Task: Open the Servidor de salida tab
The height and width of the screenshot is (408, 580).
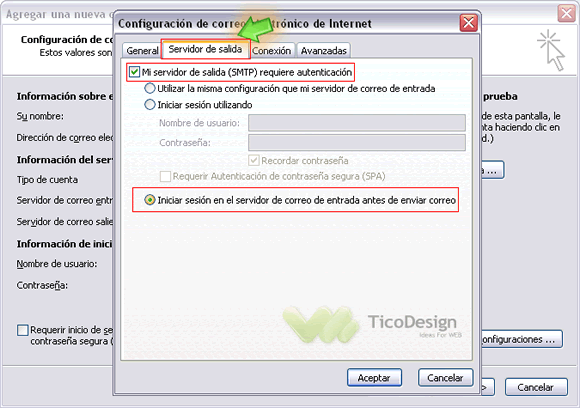Action: click(x=205, y=49)
